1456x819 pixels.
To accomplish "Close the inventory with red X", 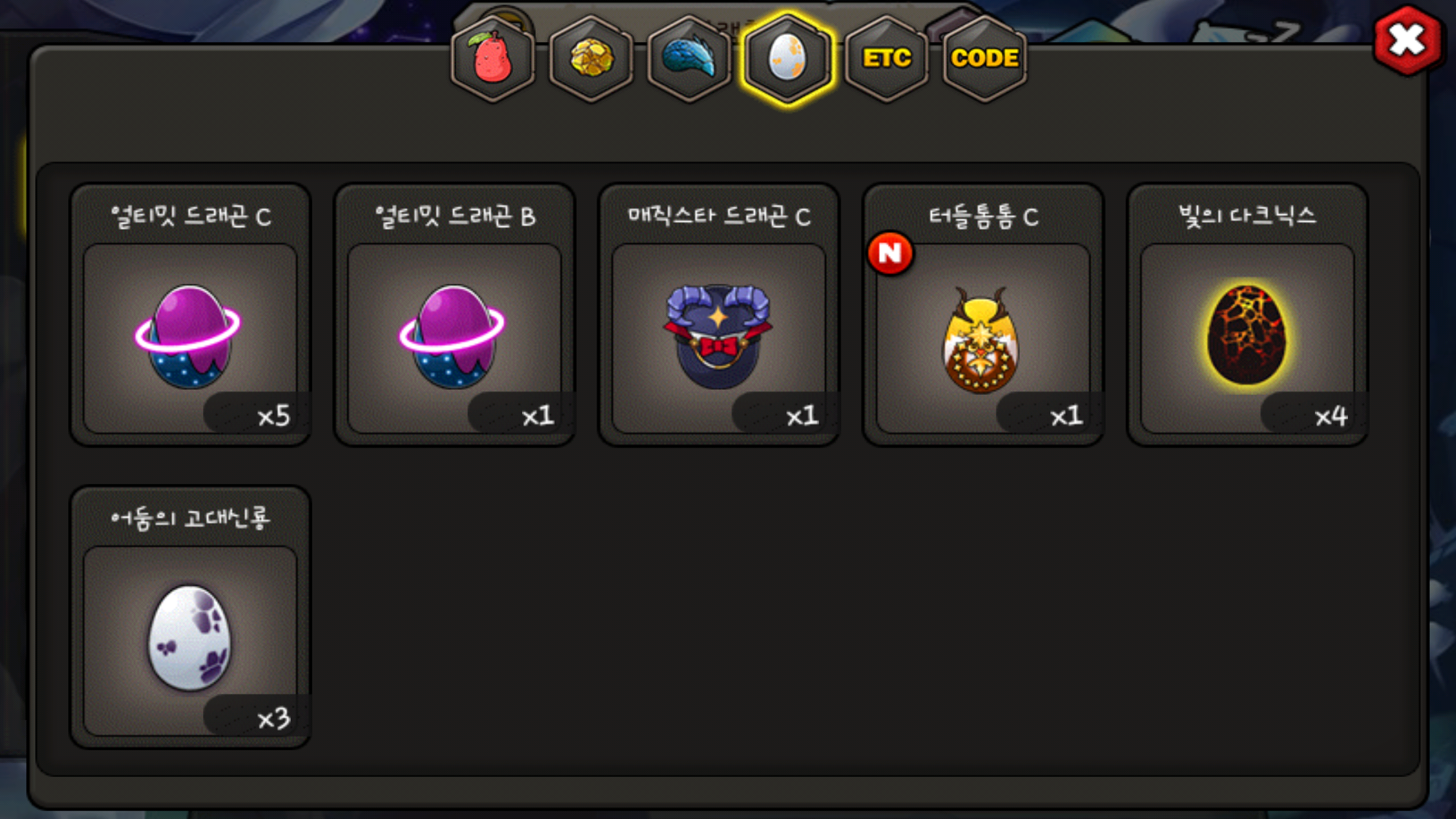I will [x=1408, y=41].
